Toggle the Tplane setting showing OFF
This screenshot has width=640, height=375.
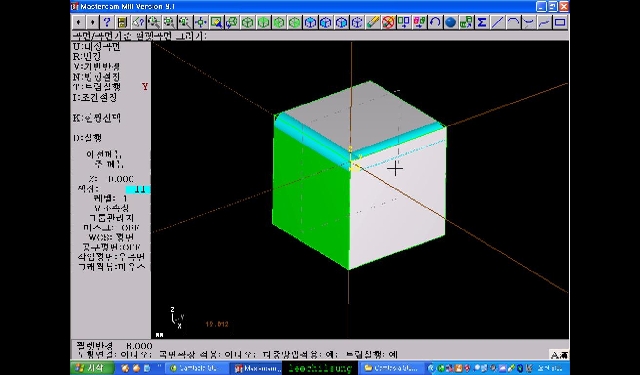click(111, 247)
